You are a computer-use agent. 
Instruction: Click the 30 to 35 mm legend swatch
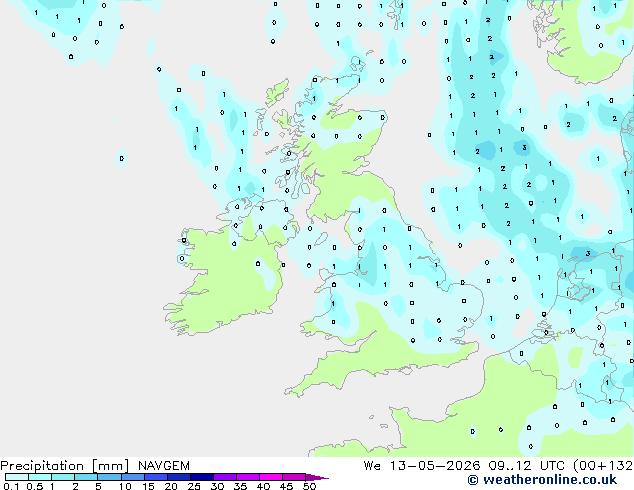pyautogui.click(x=224, y=477)
